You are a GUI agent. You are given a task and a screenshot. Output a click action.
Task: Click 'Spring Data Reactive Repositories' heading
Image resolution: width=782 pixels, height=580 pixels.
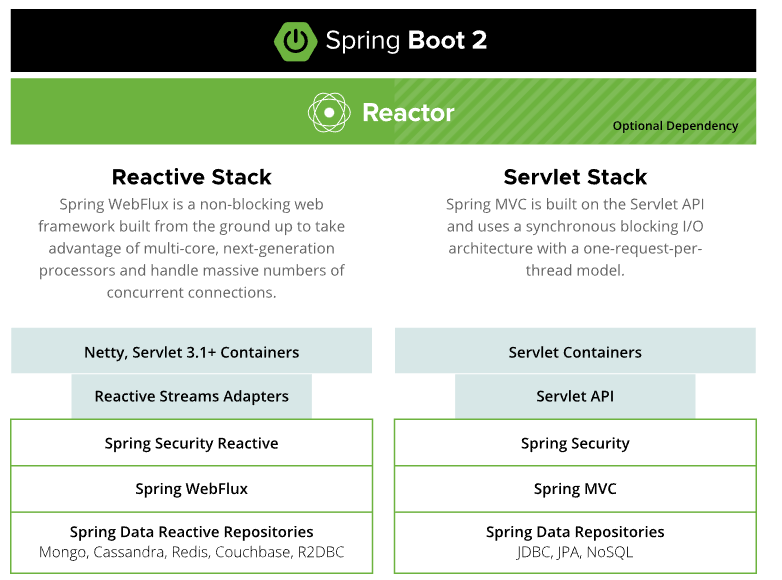[192, 532]
